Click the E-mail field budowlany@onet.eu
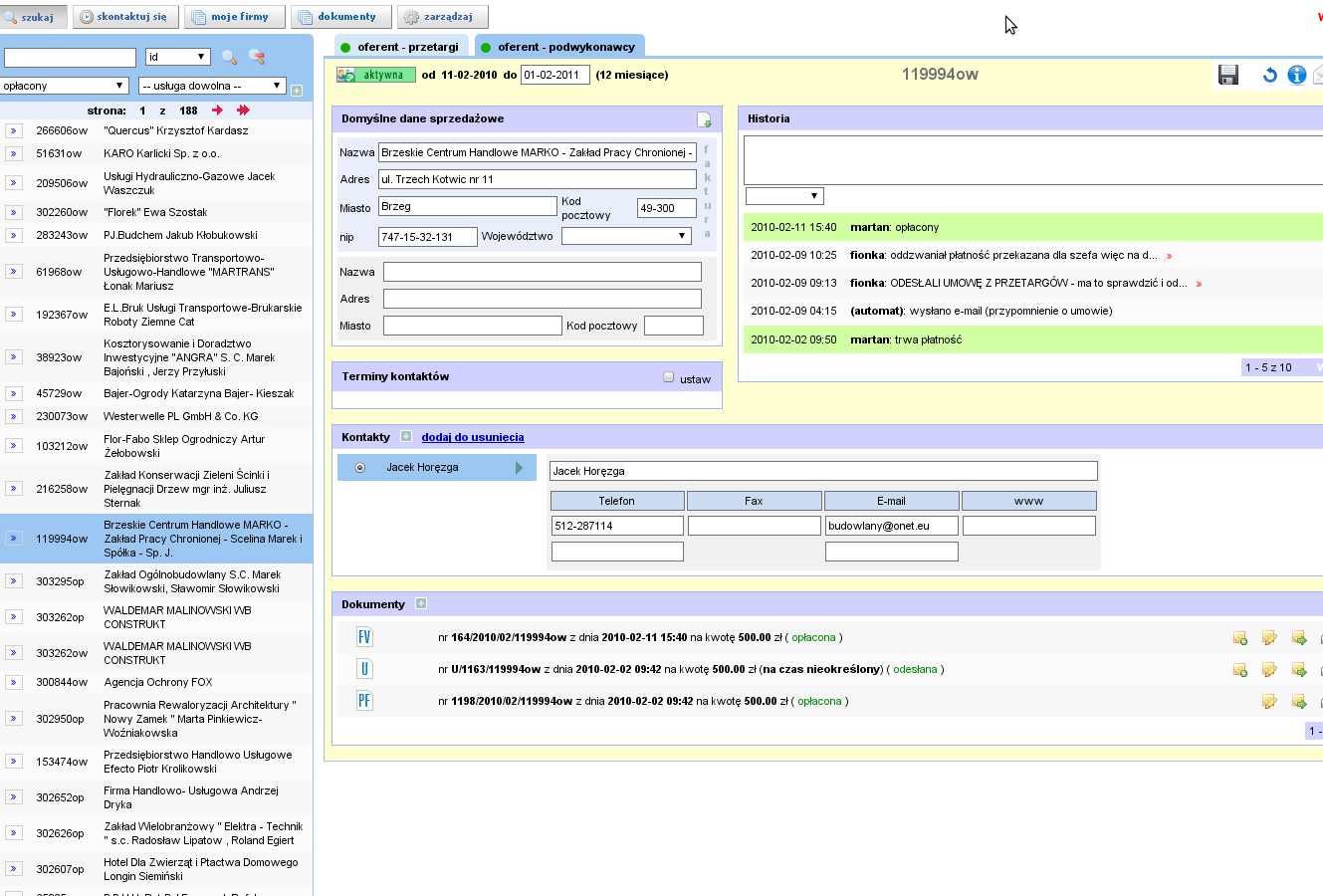The height and width of the screenshot is (896, 1323). 892,526
